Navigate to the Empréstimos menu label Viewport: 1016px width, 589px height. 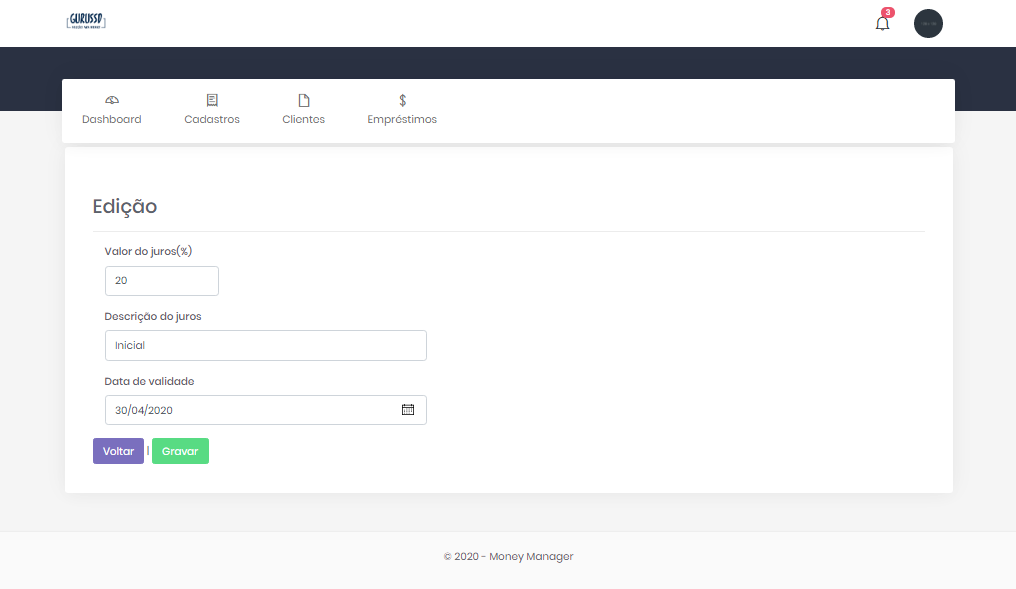(x=402, y=119)
